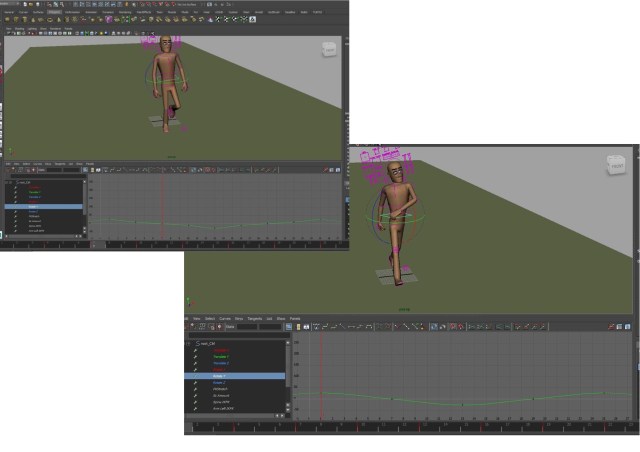Click frame 10 on the lower time slider
Viewport: 640px width, 452px height.
point(362,427)
